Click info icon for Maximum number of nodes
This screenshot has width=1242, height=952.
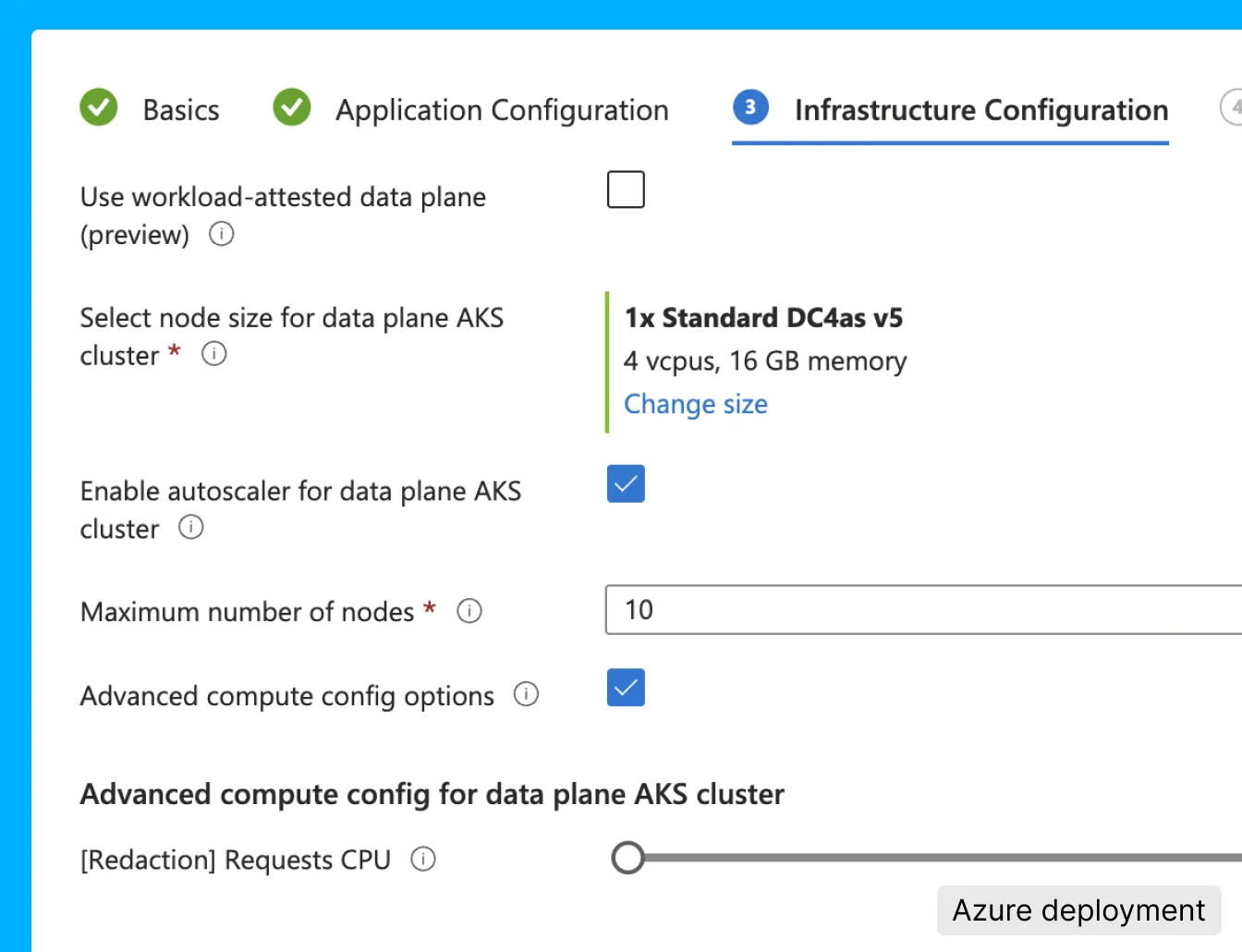pyautogui.click(x=469, y=611)
